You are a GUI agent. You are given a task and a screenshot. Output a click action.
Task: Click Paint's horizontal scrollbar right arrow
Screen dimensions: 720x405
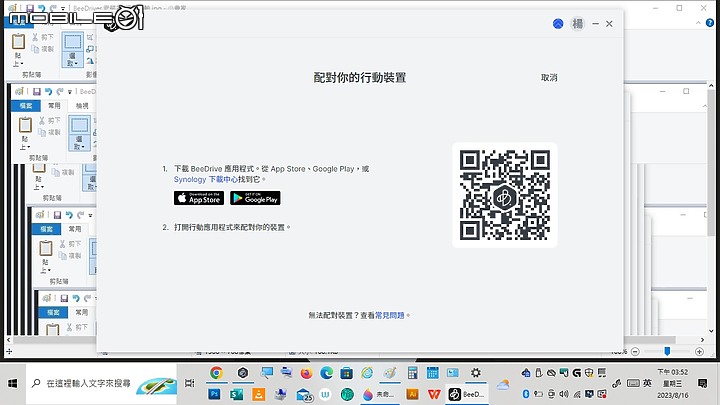pyautogui.click(x=702, y=340)
